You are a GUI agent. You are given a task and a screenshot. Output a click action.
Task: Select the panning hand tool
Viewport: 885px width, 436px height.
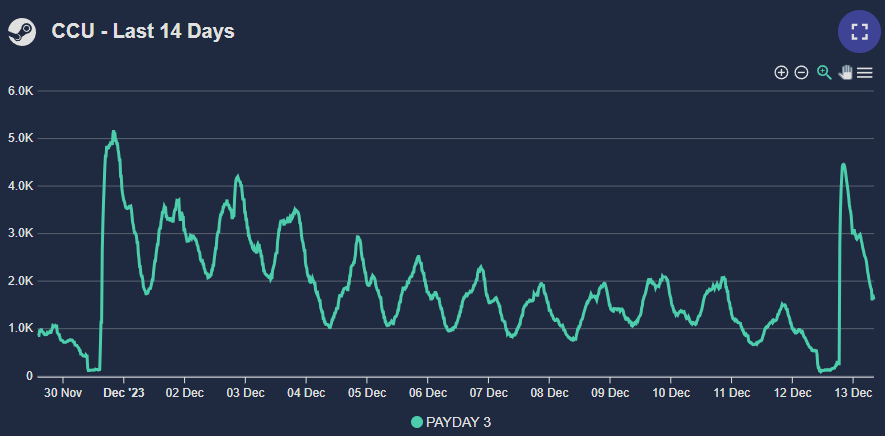coord(845,73)
